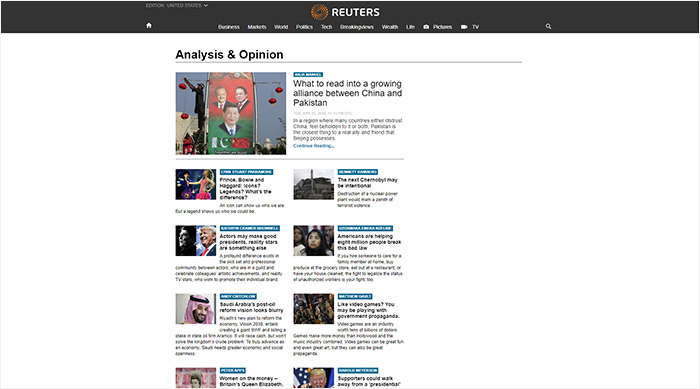Go to the Pictures section

click(442, 27)
